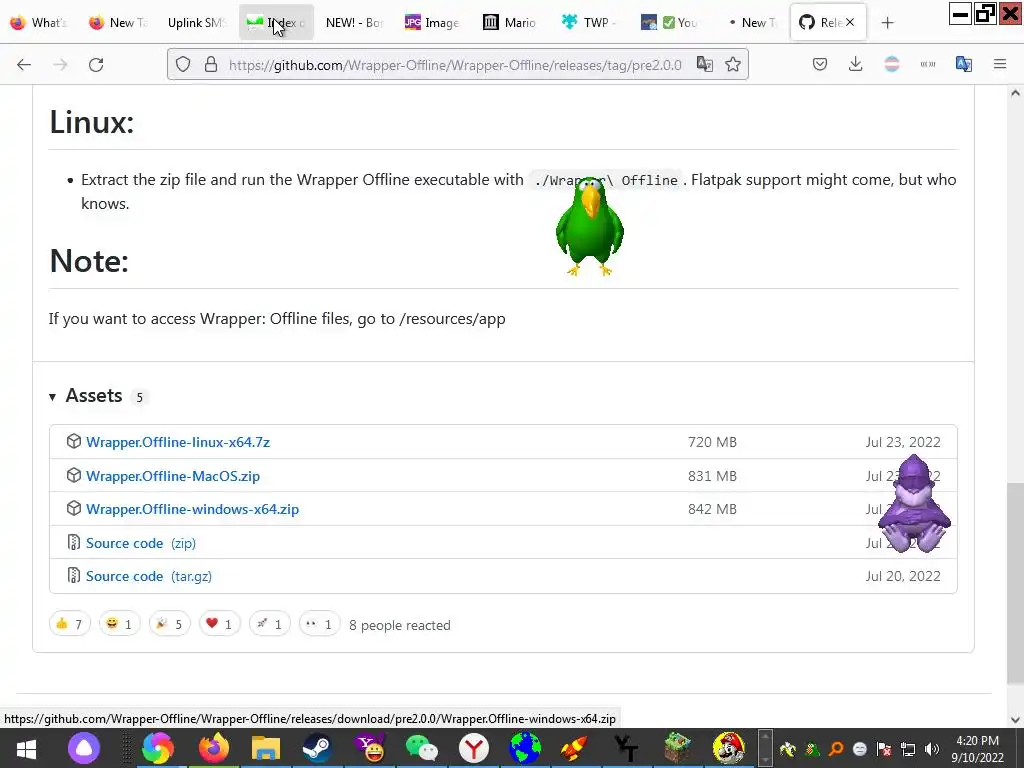Click file-zip icon beside Source code (tar.gz)

pyautogui.click(x=74, y=575)
